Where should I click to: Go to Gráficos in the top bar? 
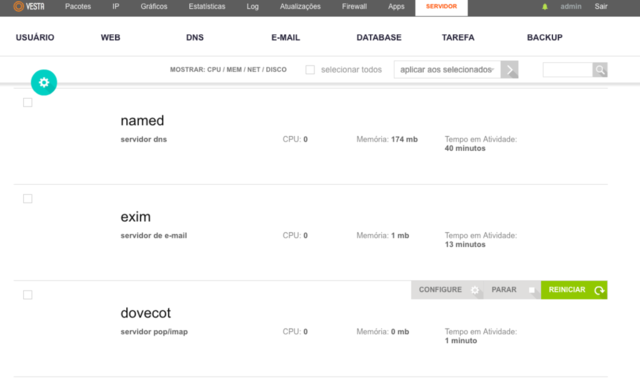tap(154, 7)
